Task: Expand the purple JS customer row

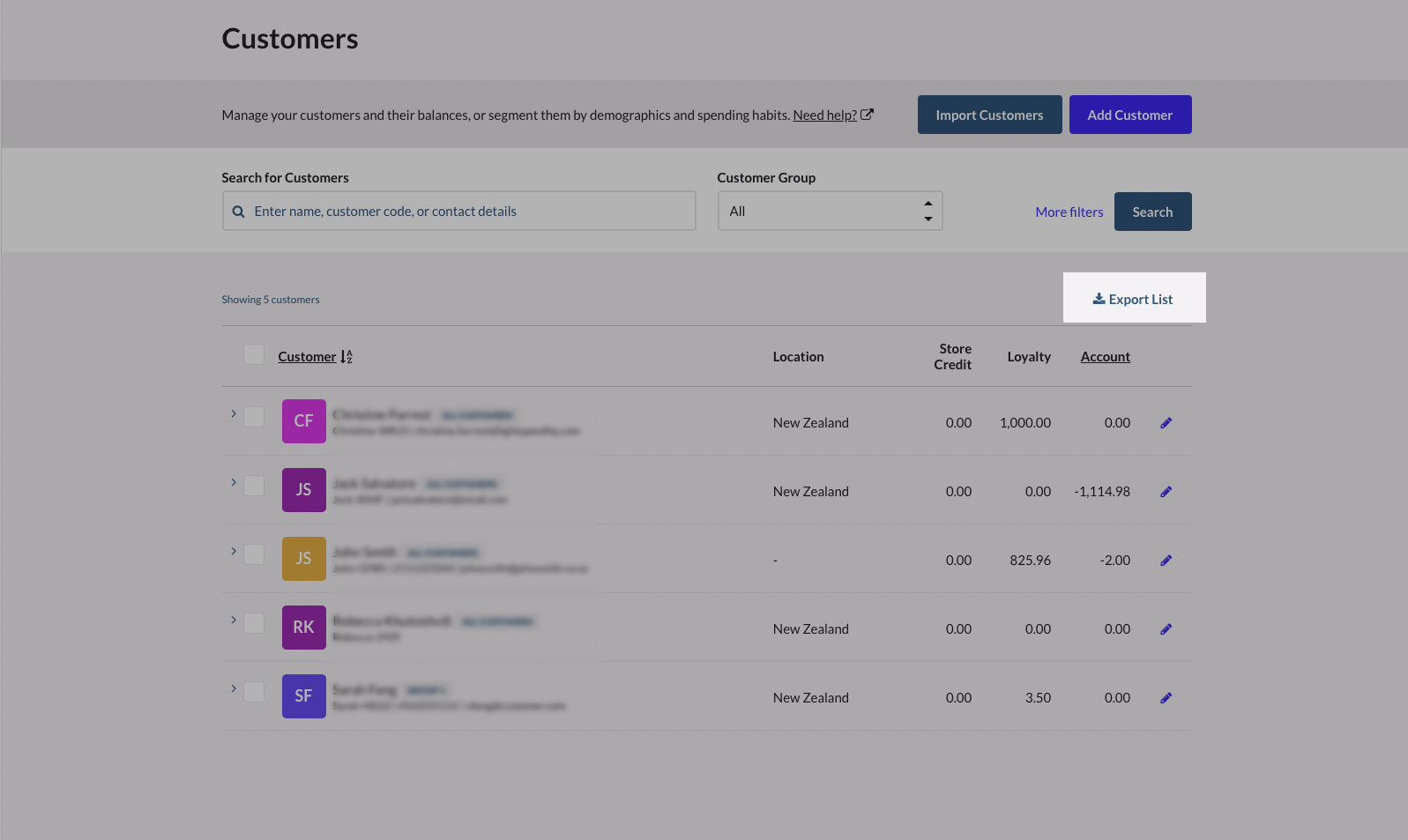Action: 234,482
